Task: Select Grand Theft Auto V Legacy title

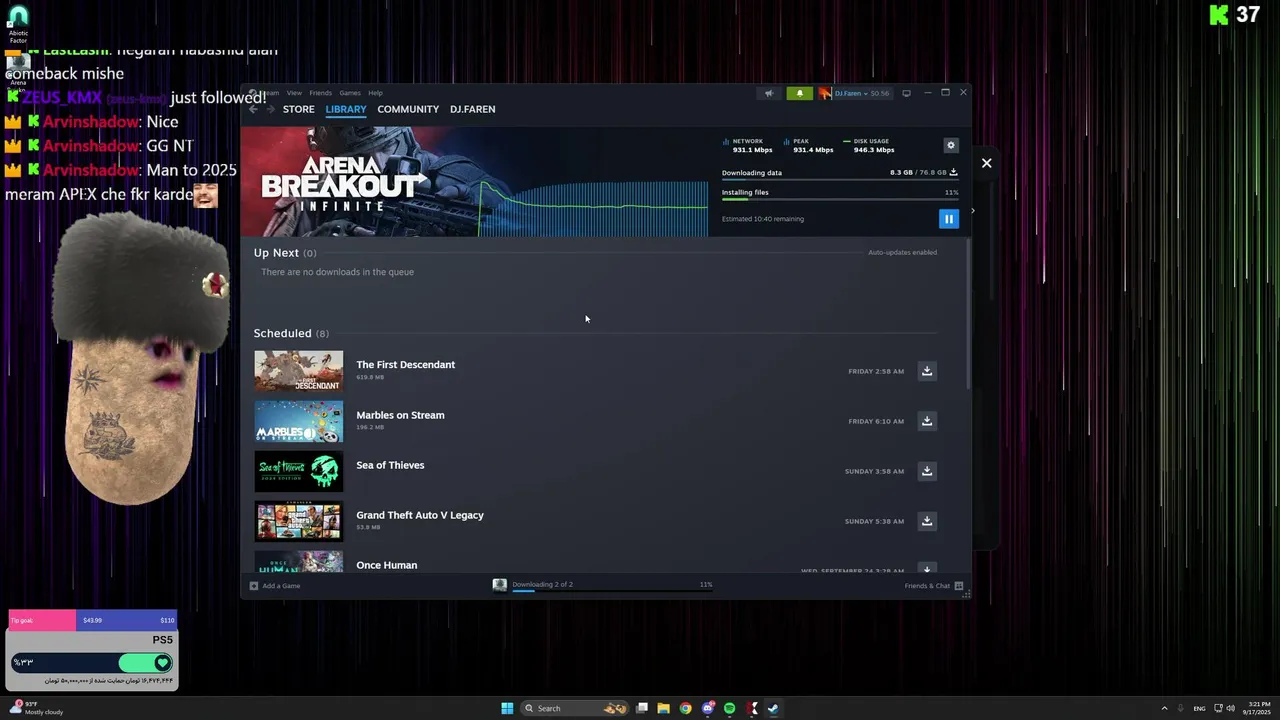Action: click(420, 515)
